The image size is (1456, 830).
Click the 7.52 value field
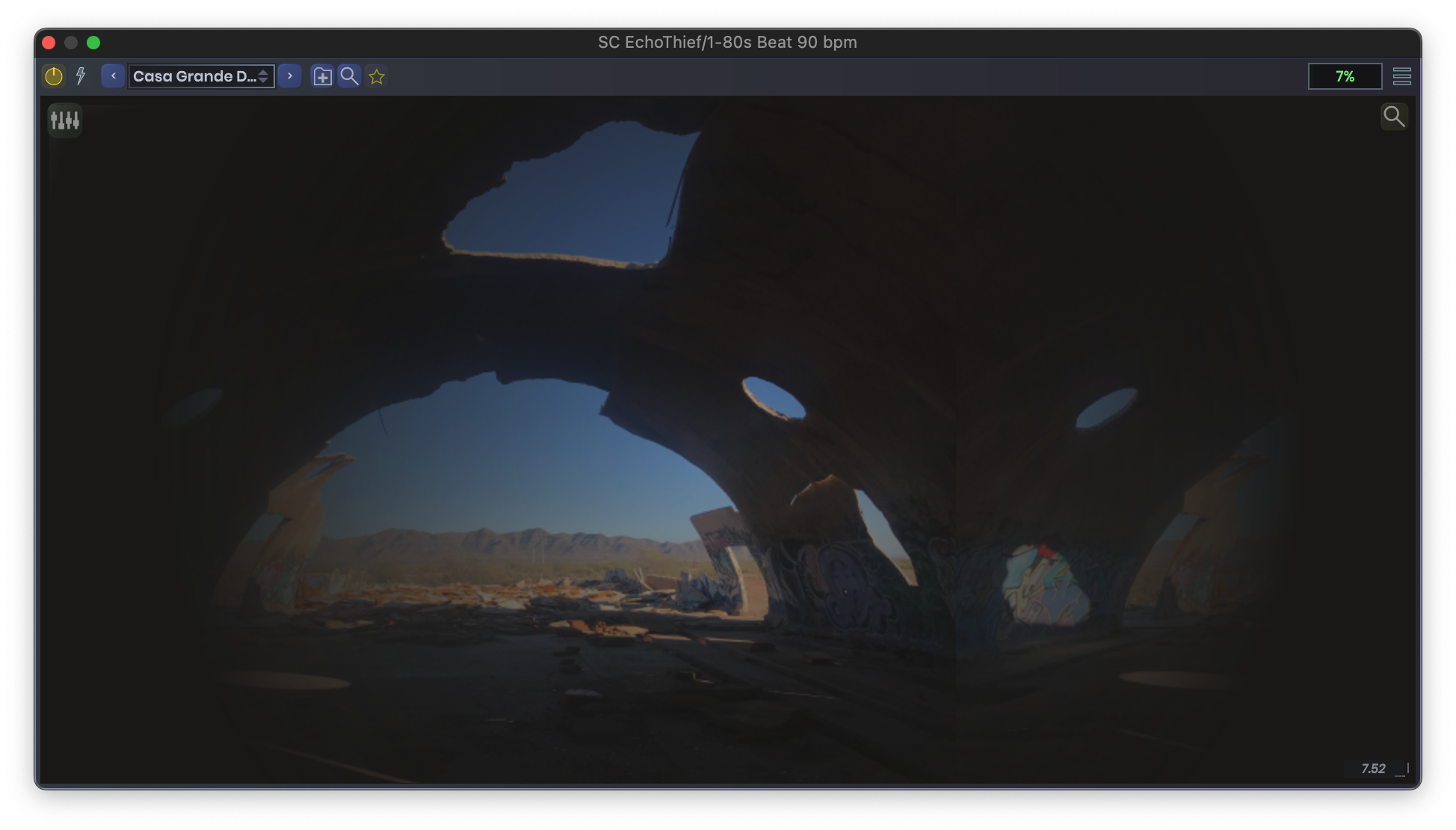point(1372,769)
